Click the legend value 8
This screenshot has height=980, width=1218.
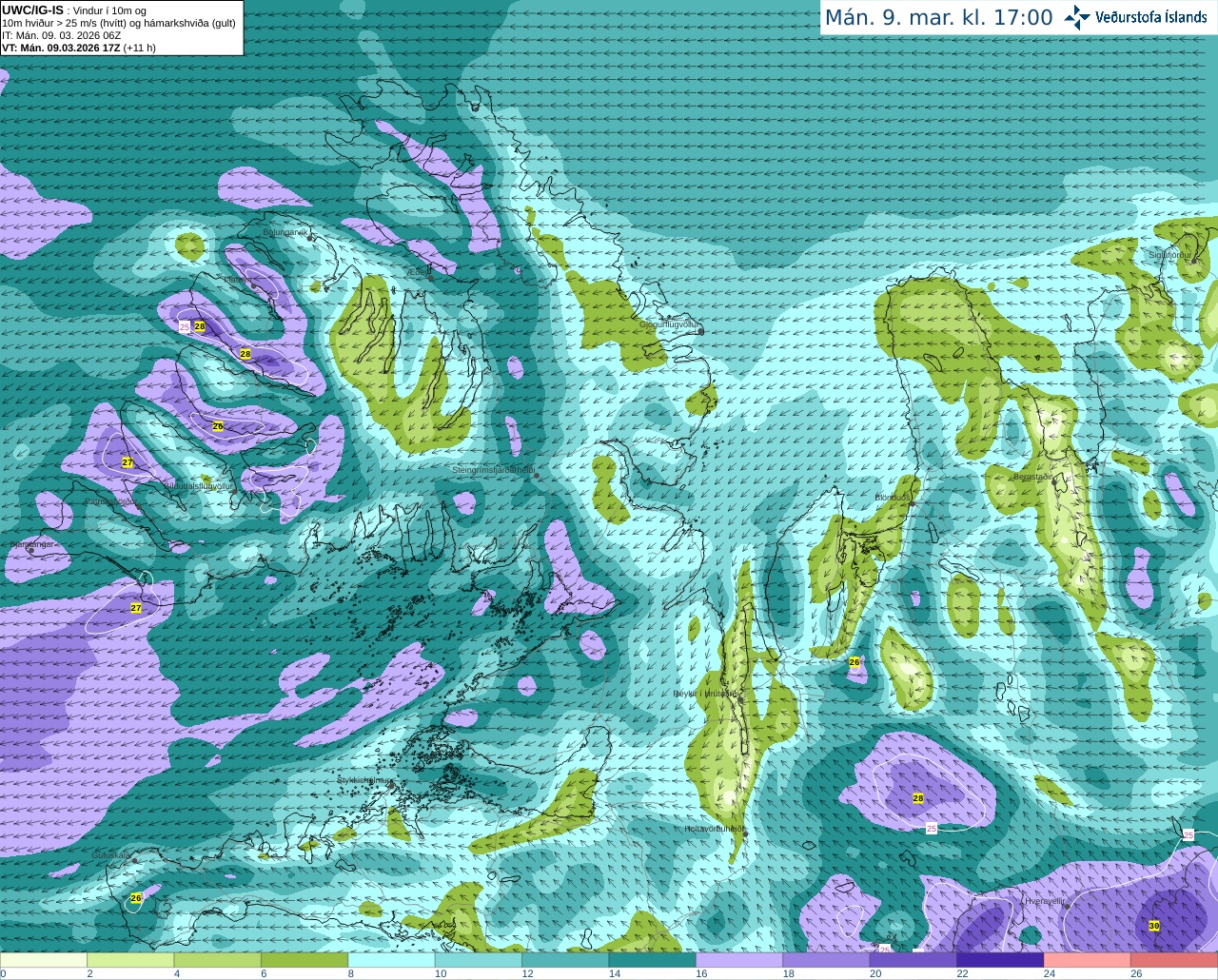pos(351,973)
